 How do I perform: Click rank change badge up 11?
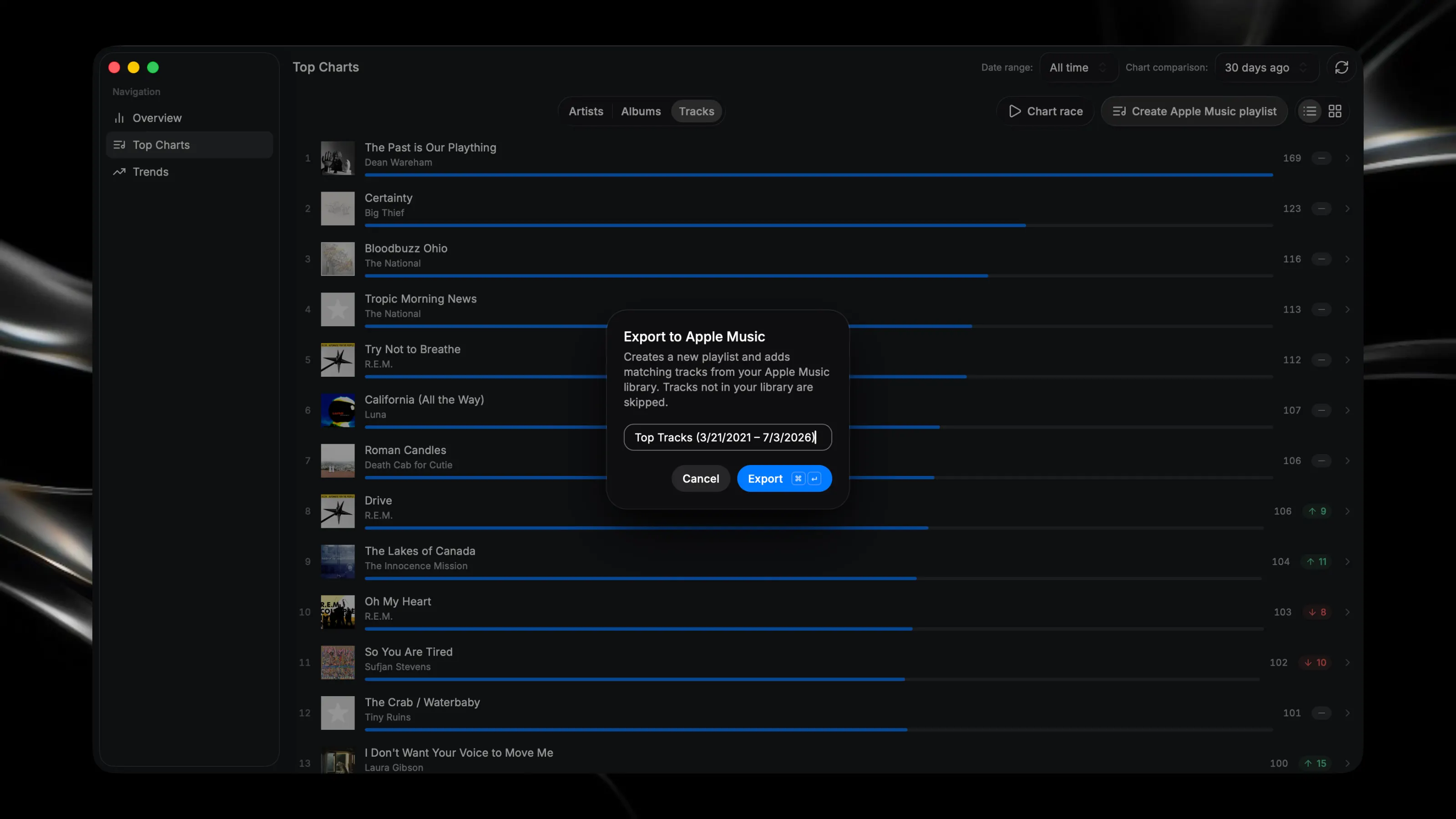click(x=1316, y=561)
